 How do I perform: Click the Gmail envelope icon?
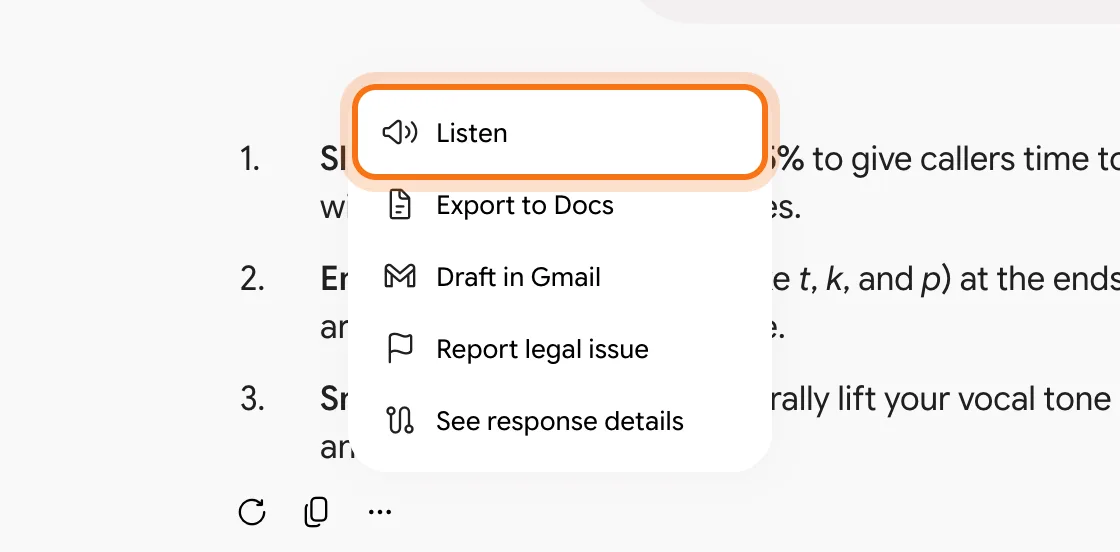click(x=400, y=276)
